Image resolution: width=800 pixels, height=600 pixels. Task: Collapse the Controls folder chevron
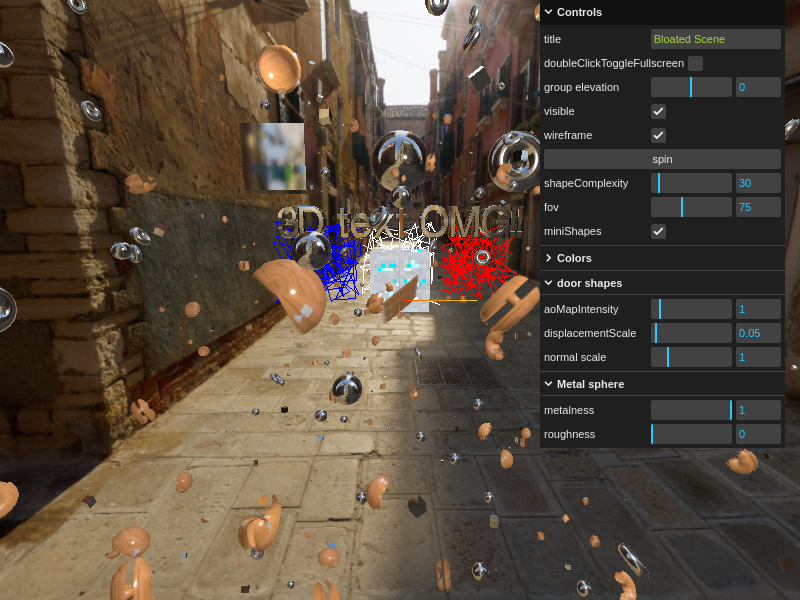pyautogui.click(x=549, y=12)
